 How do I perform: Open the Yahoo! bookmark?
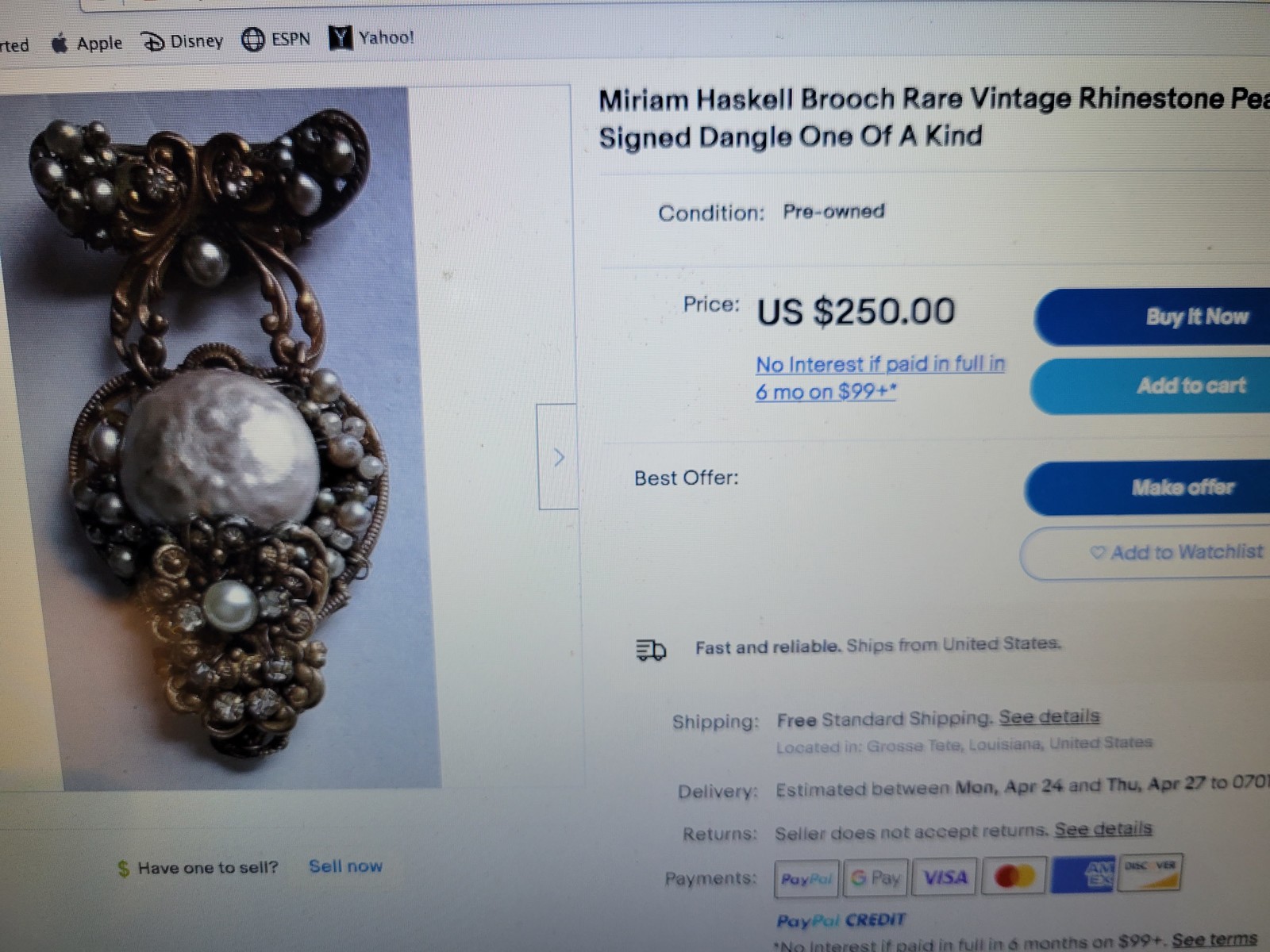371,37
